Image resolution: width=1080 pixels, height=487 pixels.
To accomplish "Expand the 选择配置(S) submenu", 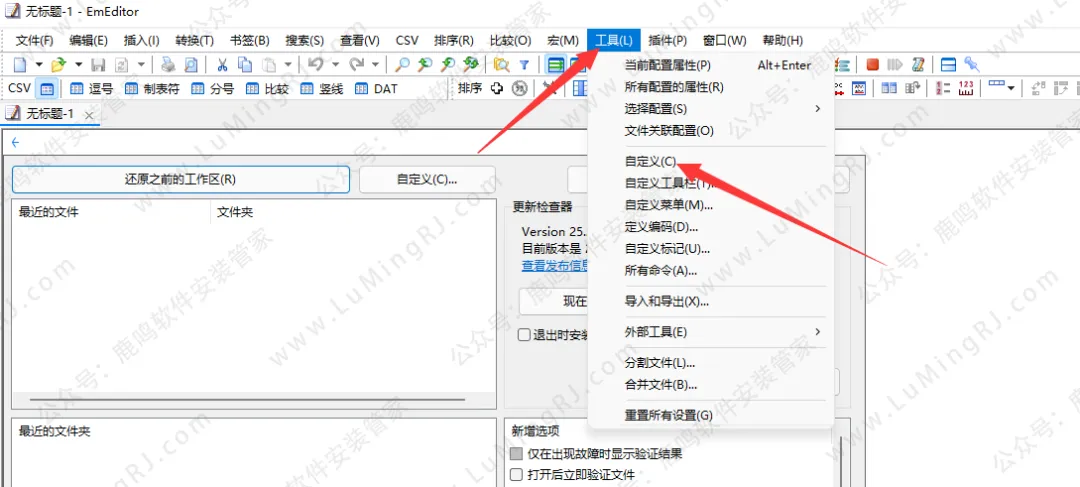I will point(818,109).
